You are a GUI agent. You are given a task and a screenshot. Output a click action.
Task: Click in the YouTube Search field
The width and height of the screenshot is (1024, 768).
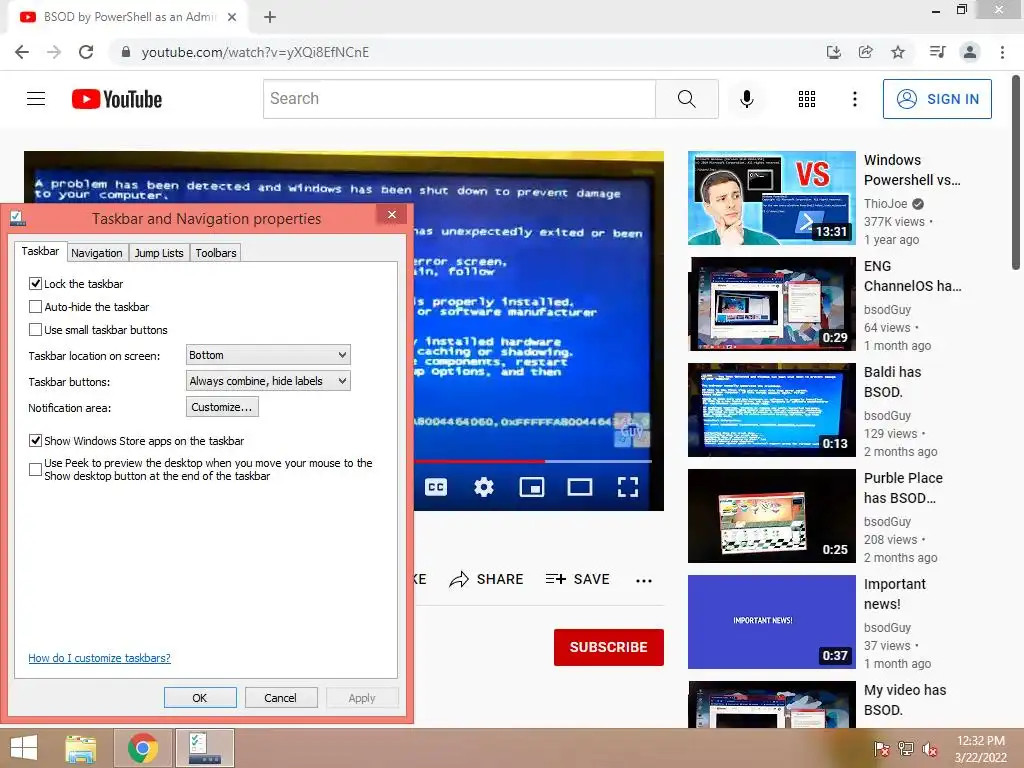459,99
